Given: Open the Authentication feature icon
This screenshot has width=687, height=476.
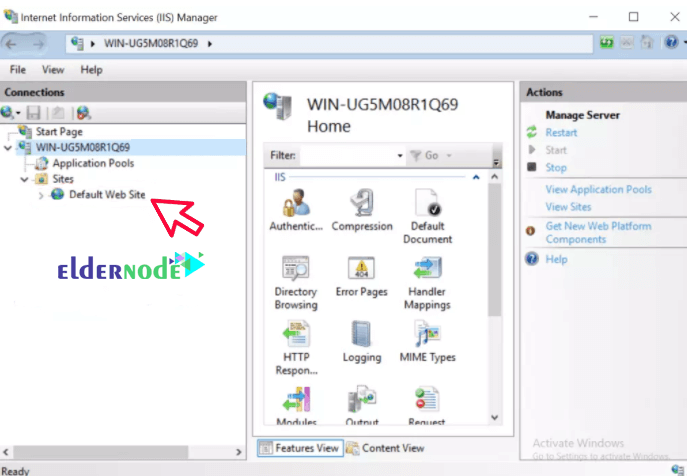Looking at the screenshot, I should tap(296, 210).
